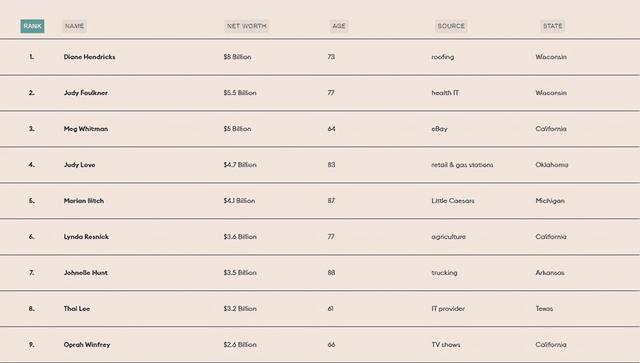Screen dimensions: 640x363
Task: Select Johnelle Hunt name entry
Action: (86, 273)
